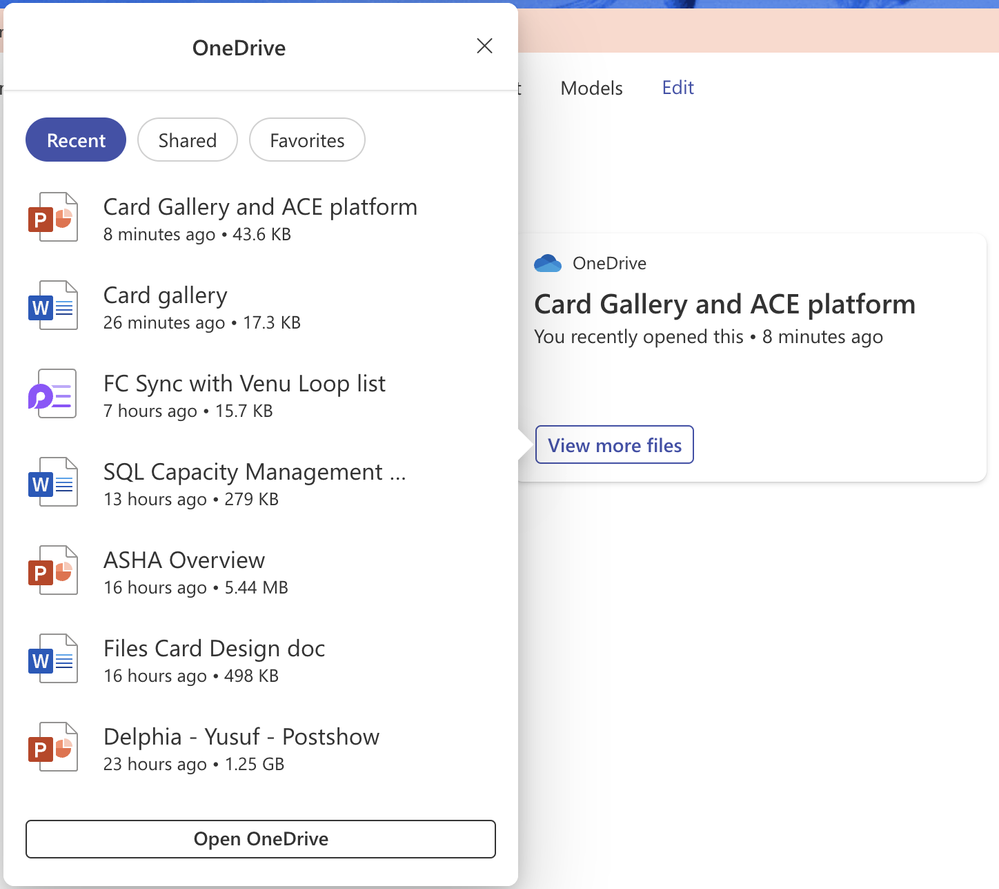Image resolution: width=999 pixels, height=889 pixels.
Task: Click '26 minutes ago • 17.3 KB' details
Action: pyautogui.click(x=202, y=323)
